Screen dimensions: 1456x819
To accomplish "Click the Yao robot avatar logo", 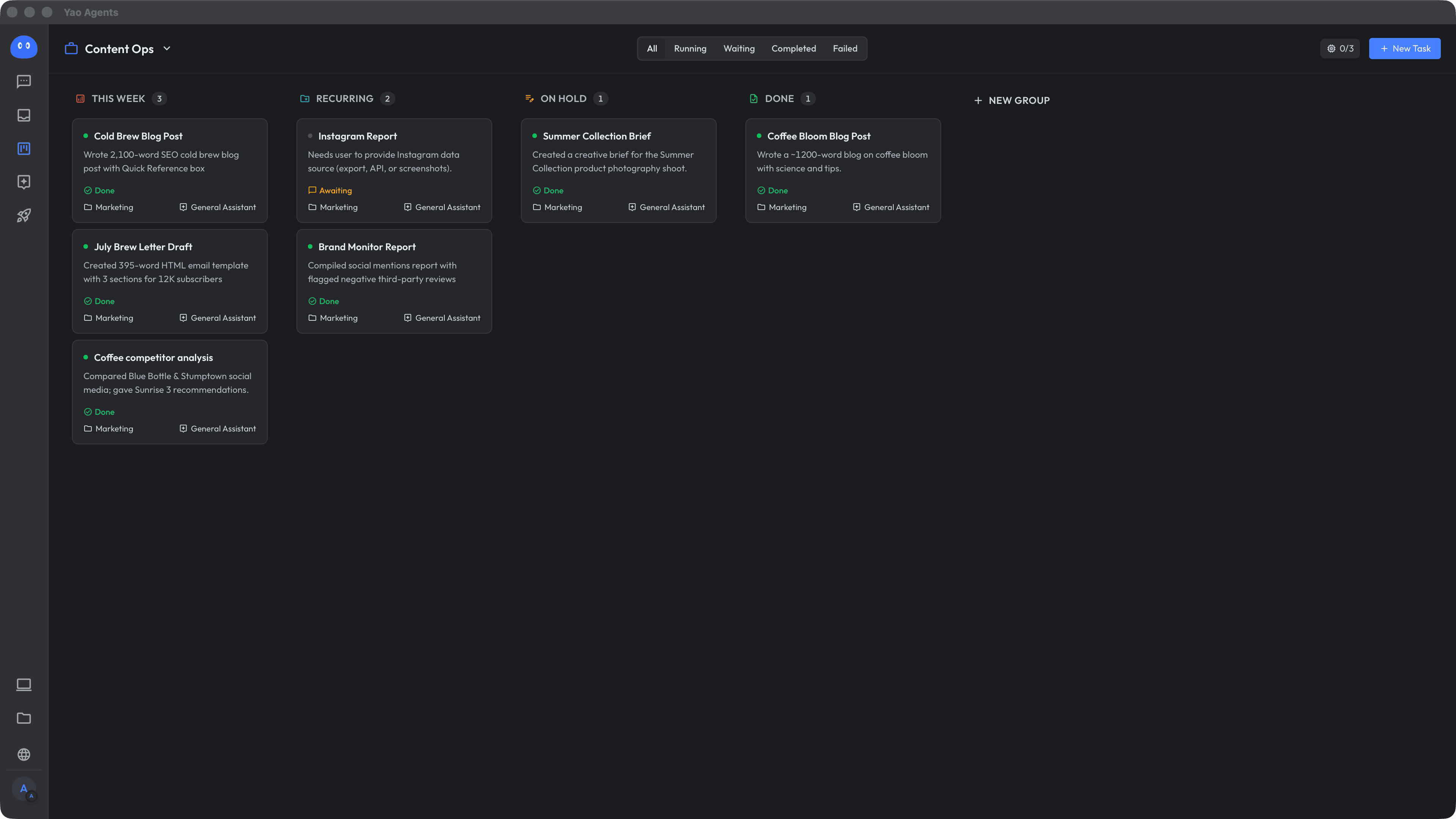I will click(x=24, y=47).
